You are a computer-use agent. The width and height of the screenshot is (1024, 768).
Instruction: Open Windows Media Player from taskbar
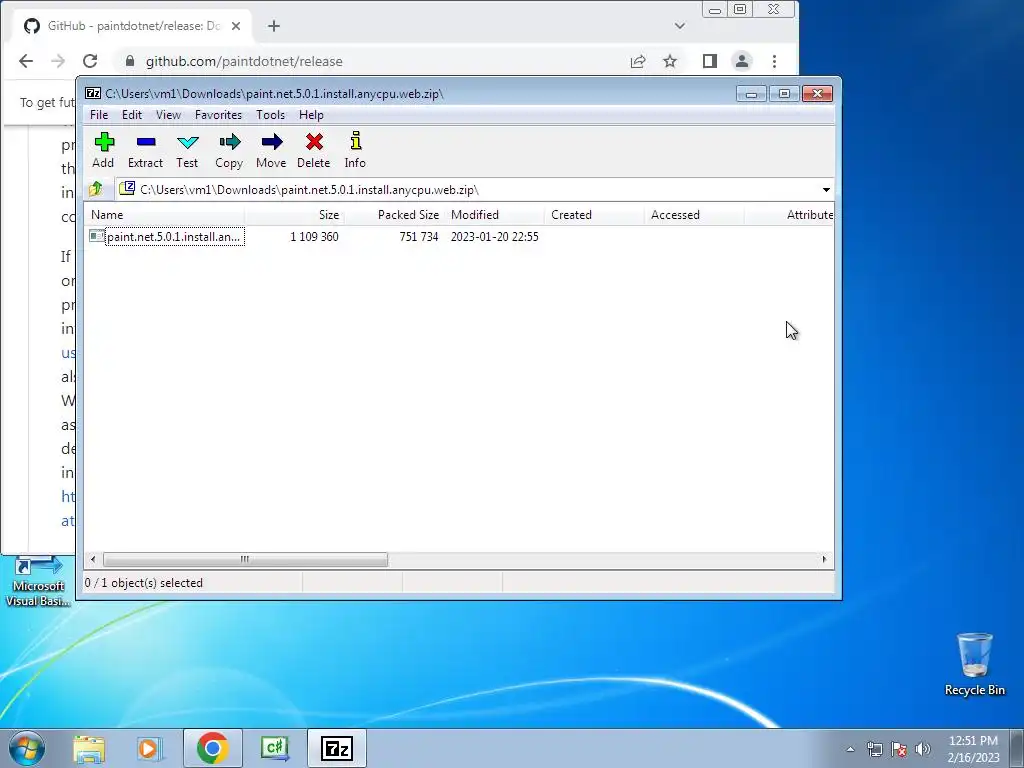coord(150,748)
